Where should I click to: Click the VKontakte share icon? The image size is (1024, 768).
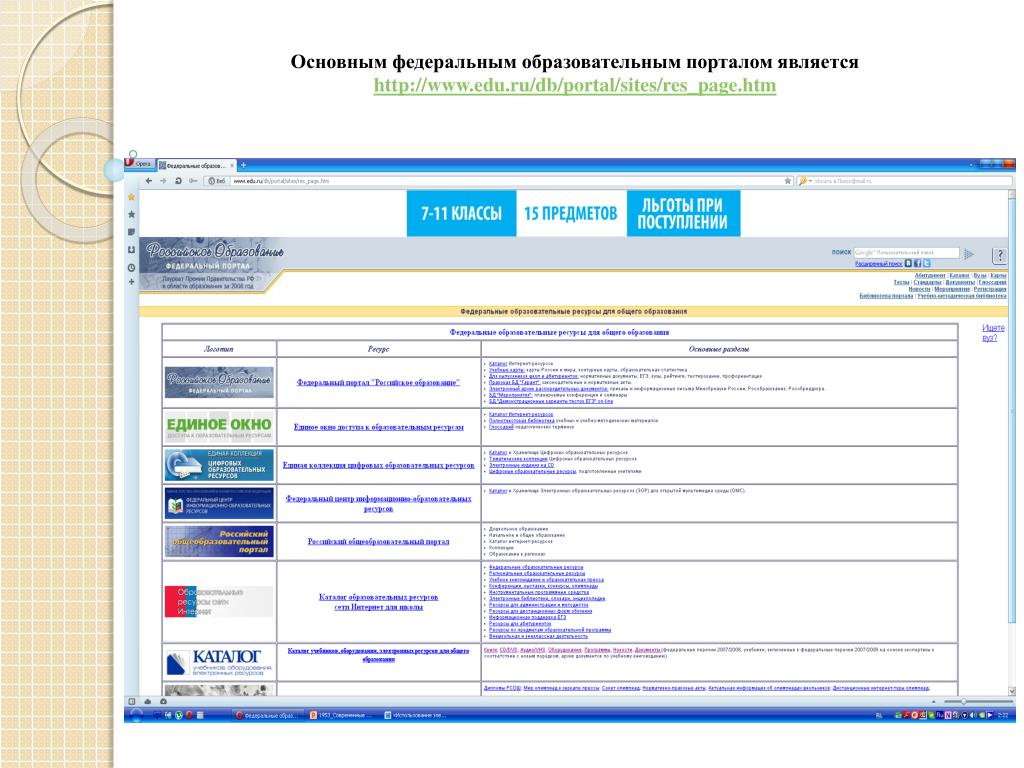[908, 263]
